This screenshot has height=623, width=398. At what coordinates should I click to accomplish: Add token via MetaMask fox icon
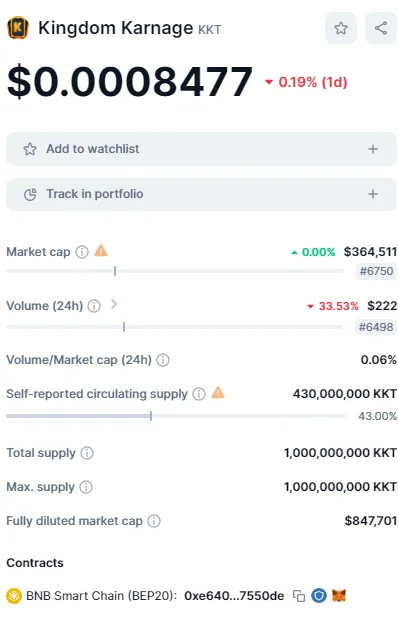pos(339,596)
